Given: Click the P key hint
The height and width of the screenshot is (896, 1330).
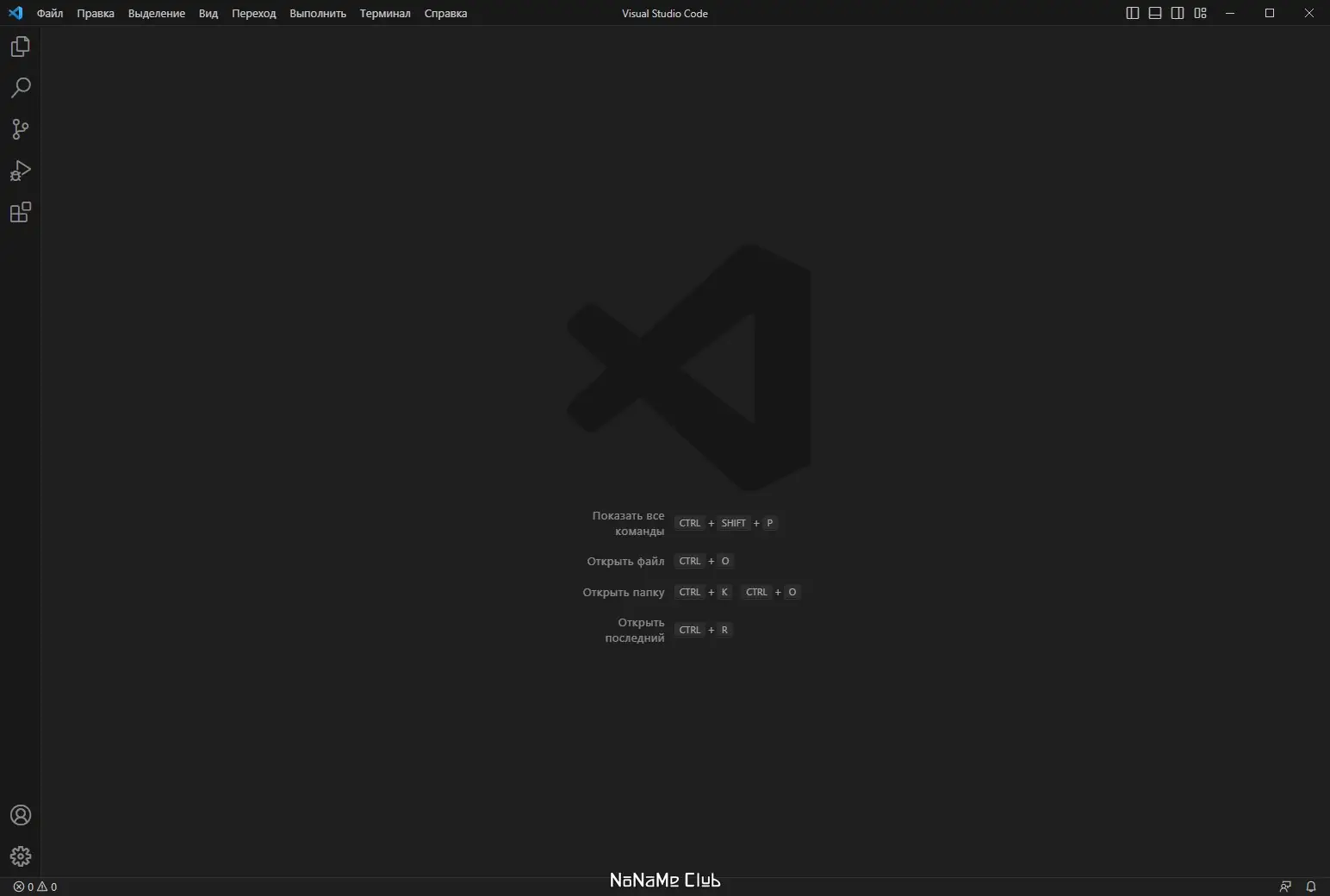Looking at the screenshot, I should [770, 523].
